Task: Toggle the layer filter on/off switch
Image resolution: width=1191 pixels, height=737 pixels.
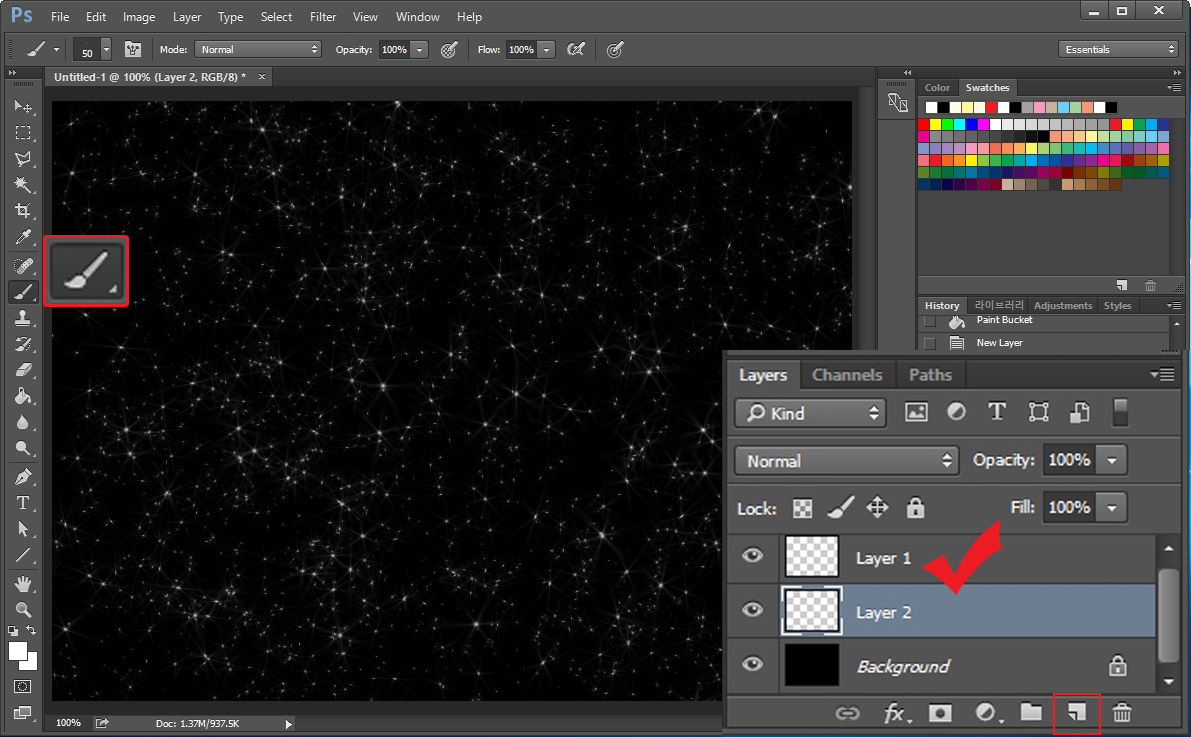Action: pos(1120,413)
